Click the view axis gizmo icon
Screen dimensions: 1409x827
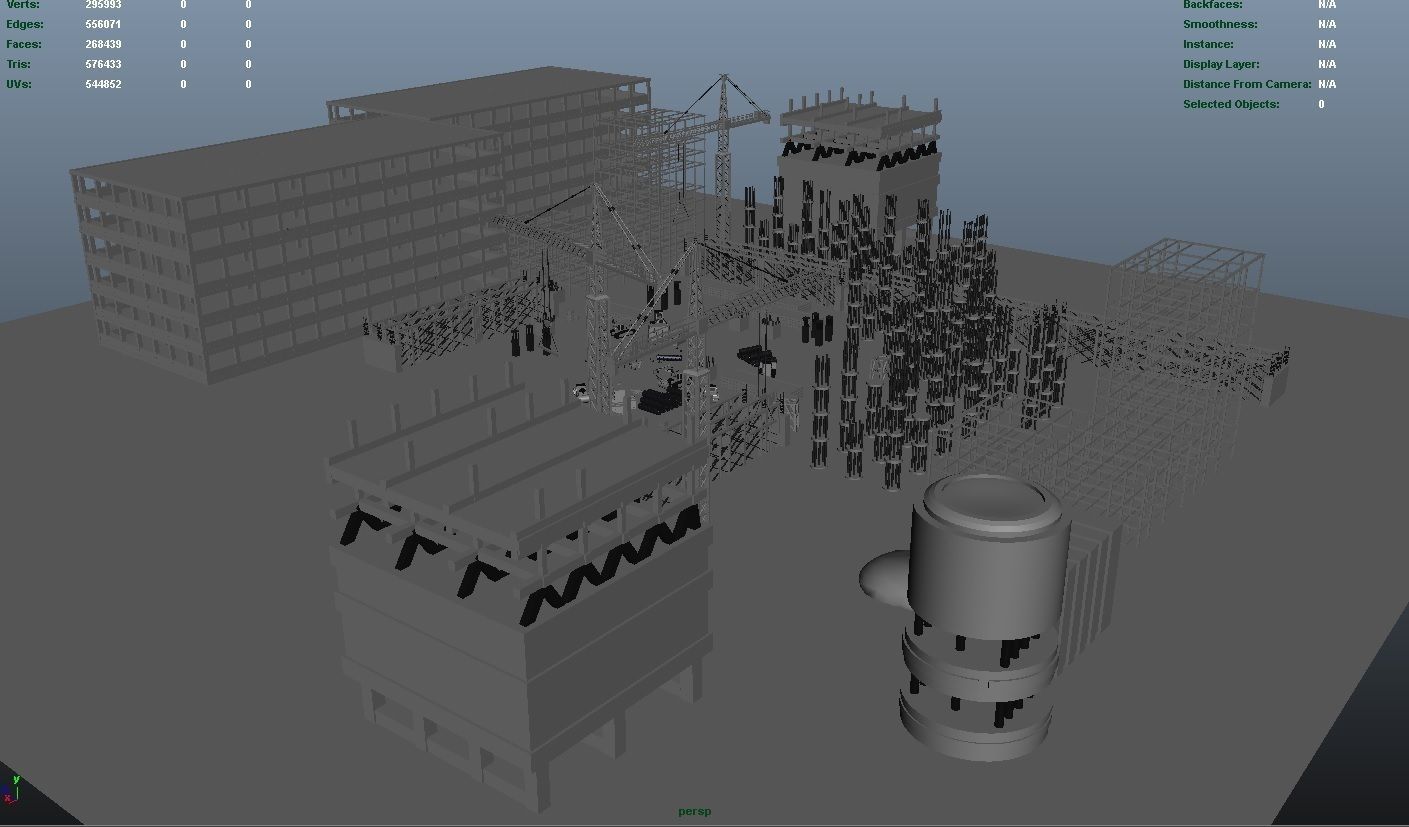tap(11, 788)
